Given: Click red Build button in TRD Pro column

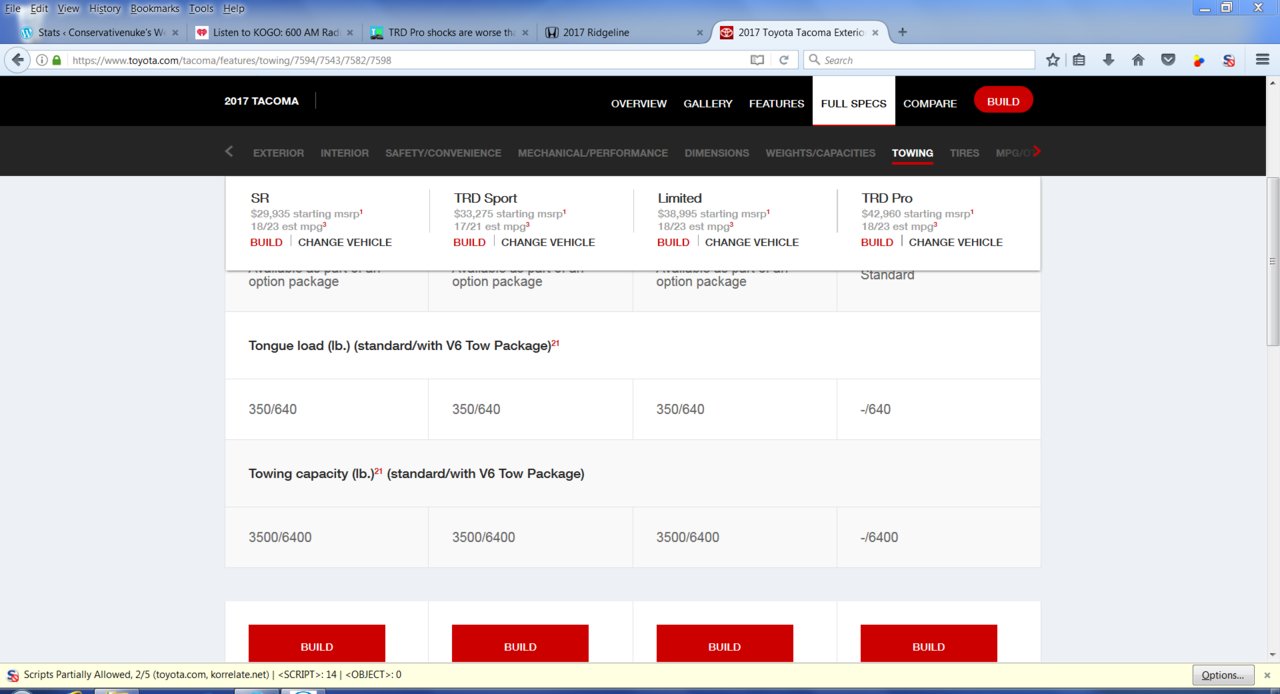Looking at the screenshot, I should (x=929, y=643).
